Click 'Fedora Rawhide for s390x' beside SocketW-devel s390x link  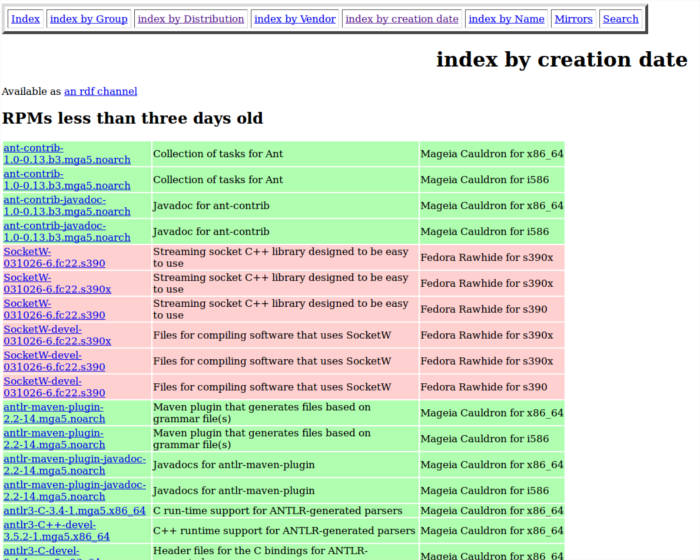point(487,335)
